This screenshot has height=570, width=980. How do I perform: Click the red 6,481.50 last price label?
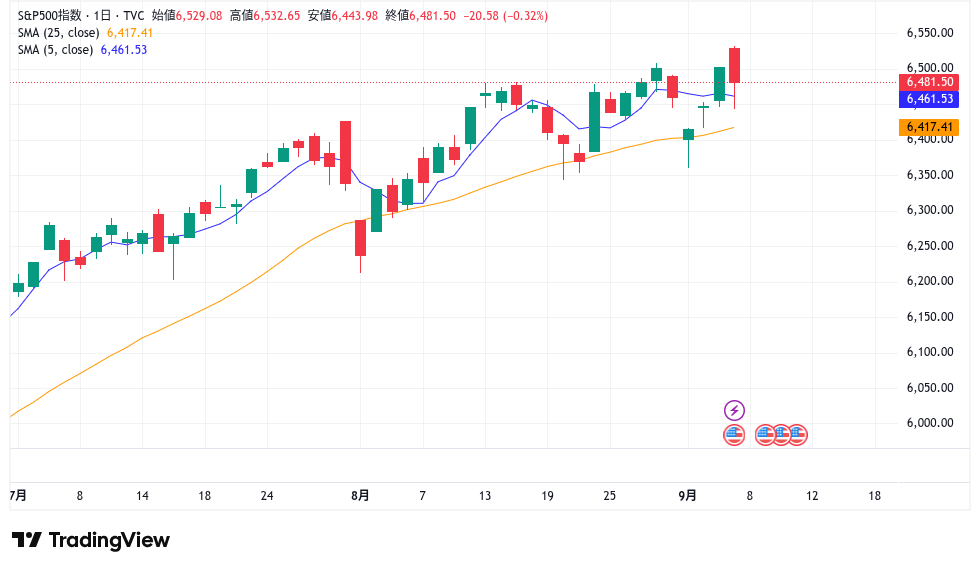tap(931, 82)
